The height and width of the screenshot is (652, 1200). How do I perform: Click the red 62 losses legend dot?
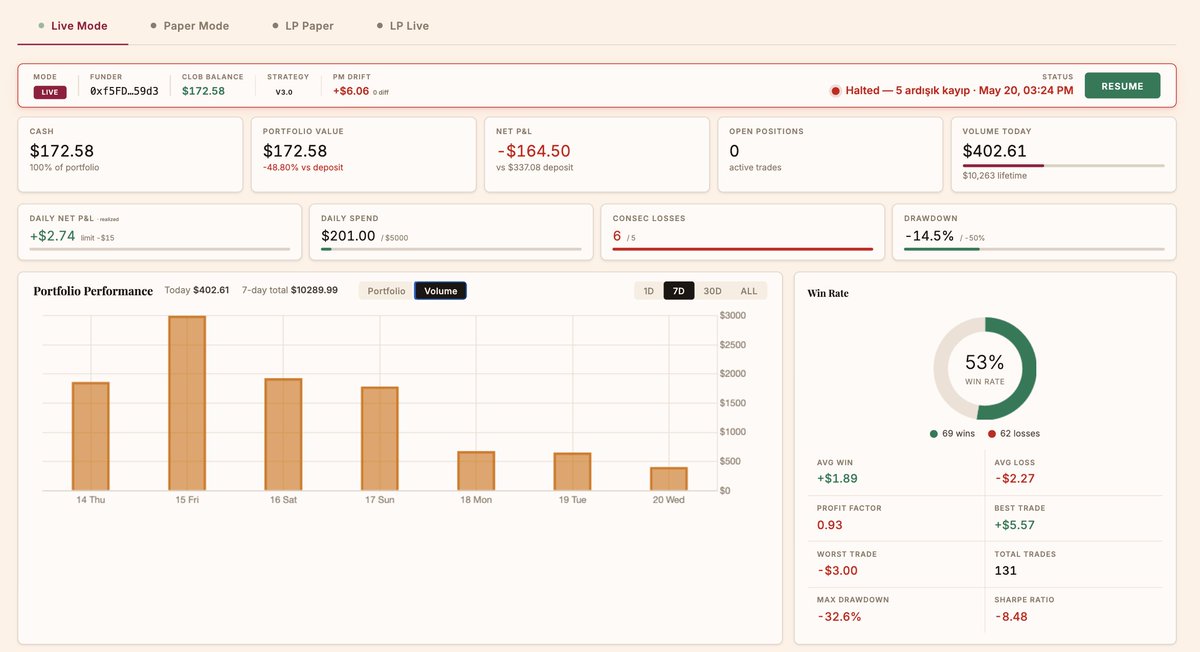point(991,434)
